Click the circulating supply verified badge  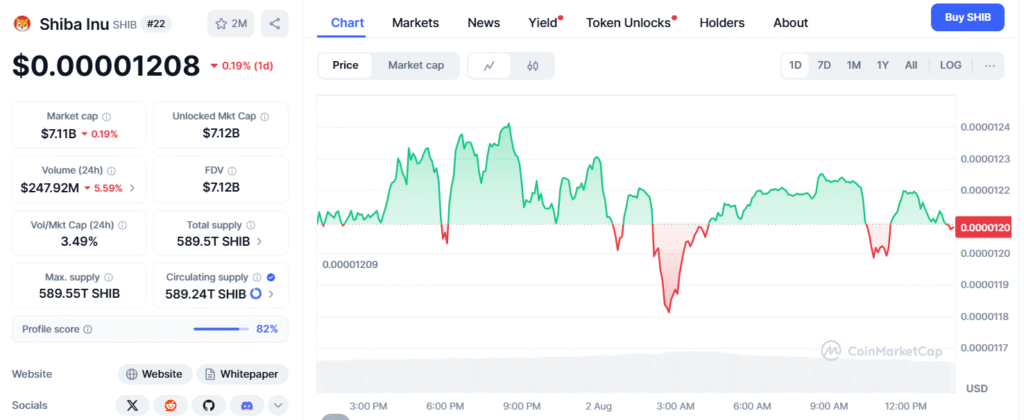270,277
